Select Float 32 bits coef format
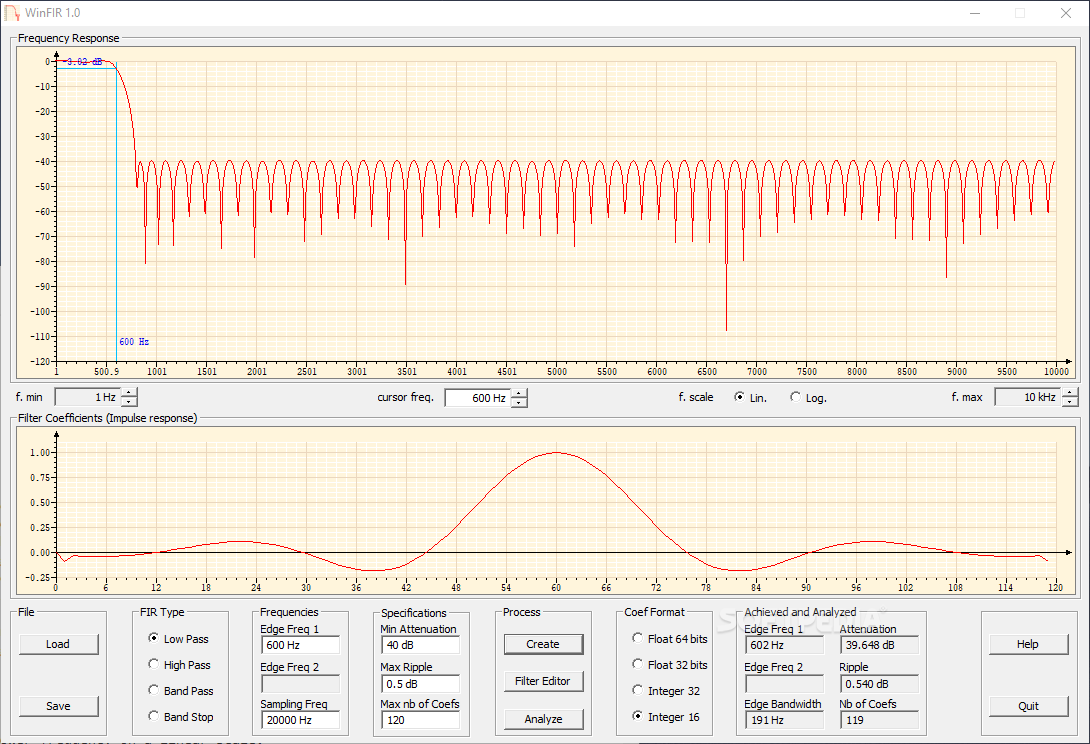The height and width of the screenshot is (744, 1090). tap(669, 665)
